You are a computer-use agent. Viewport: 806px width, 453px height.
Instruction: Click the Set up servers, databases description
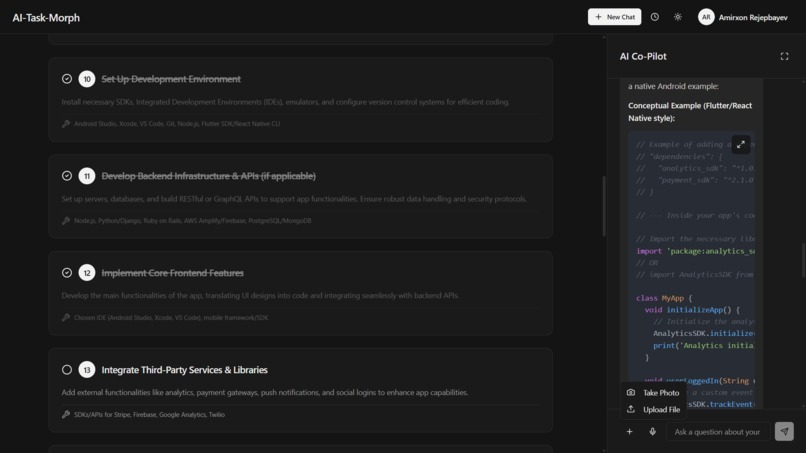(x=294, y=199)
